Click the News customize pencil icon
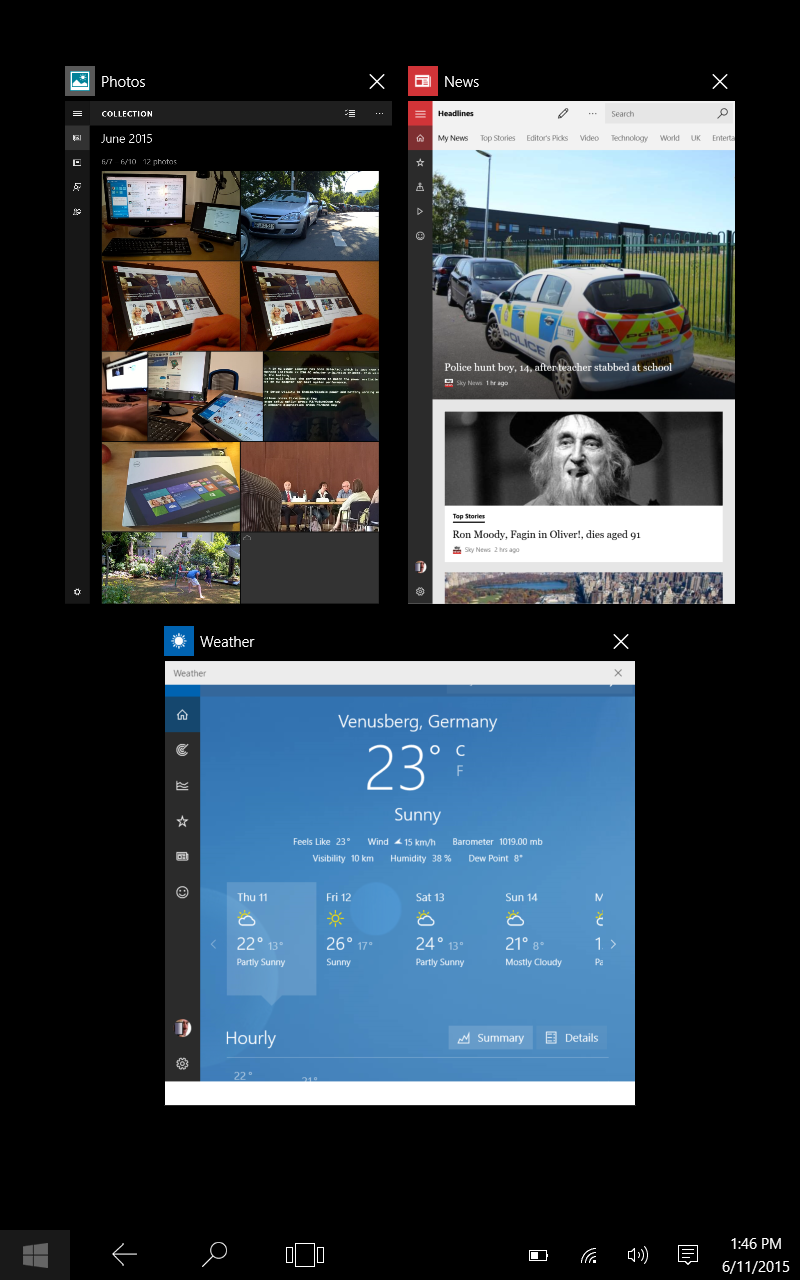This screenshot has width=800, height=1280. coord(563,114)
